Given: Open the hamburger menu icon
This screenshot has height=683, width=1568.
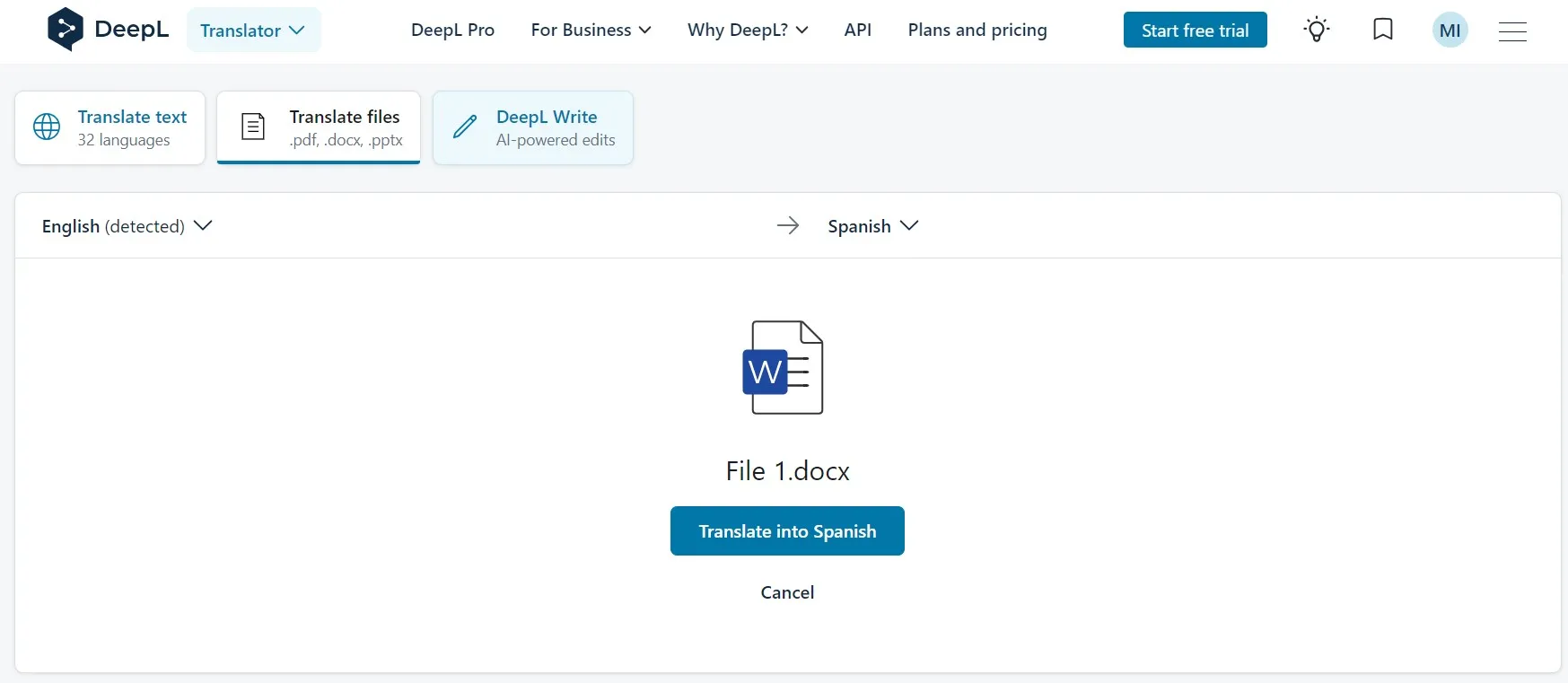Looking at the screenshot, I should tap(1512, 31).
